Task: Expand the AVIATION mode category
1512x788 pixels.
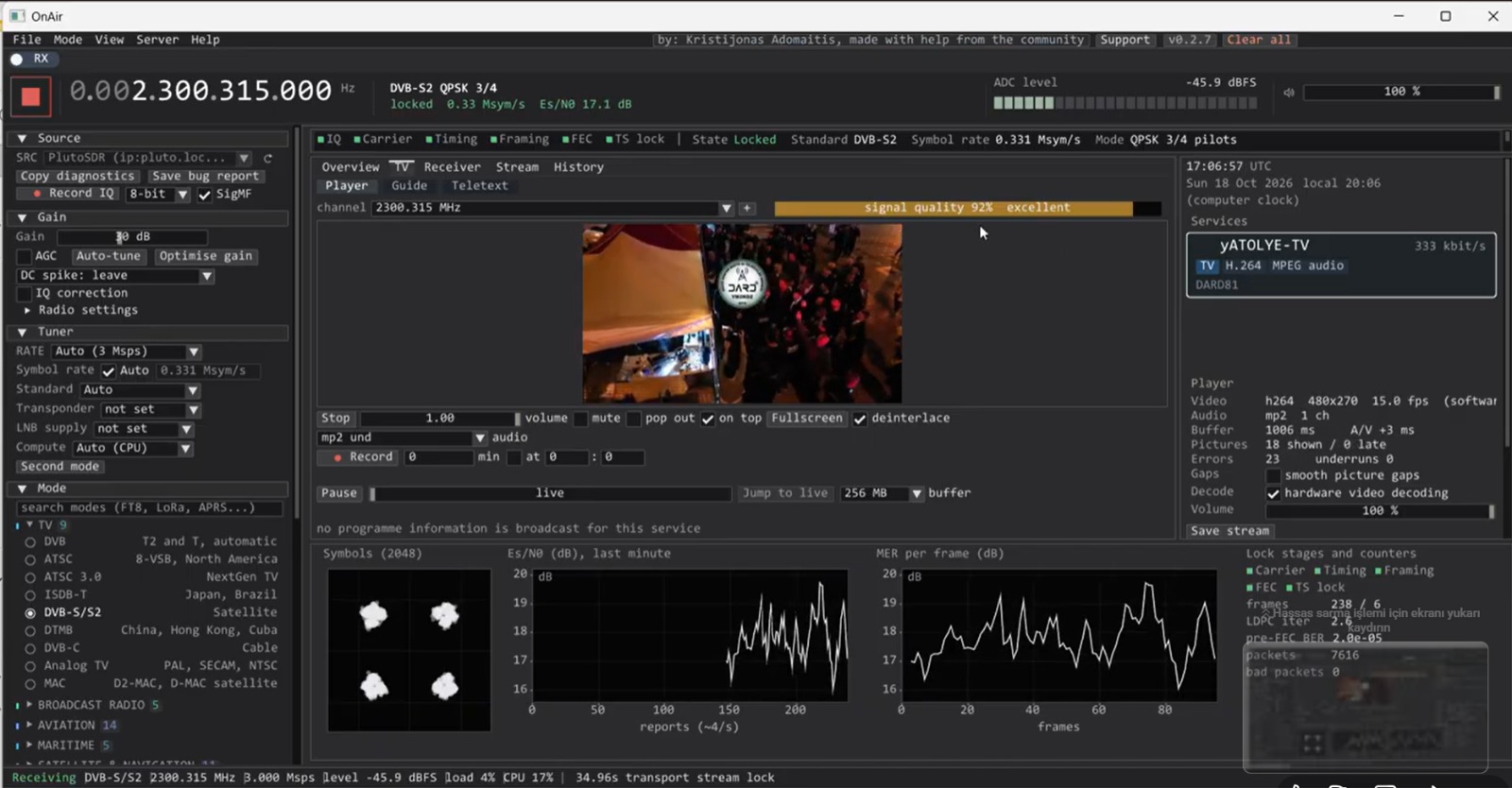Action: (29, 726)
